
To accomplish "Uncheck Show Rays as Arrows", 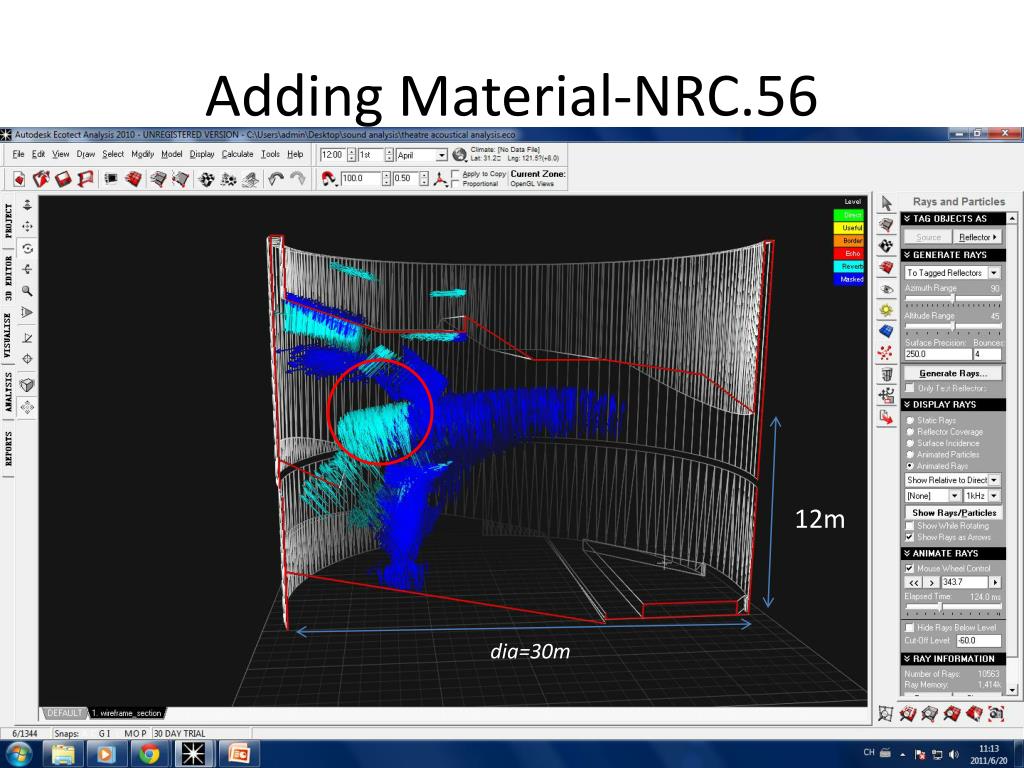I will pyautogui.click(x=909, y=537).
